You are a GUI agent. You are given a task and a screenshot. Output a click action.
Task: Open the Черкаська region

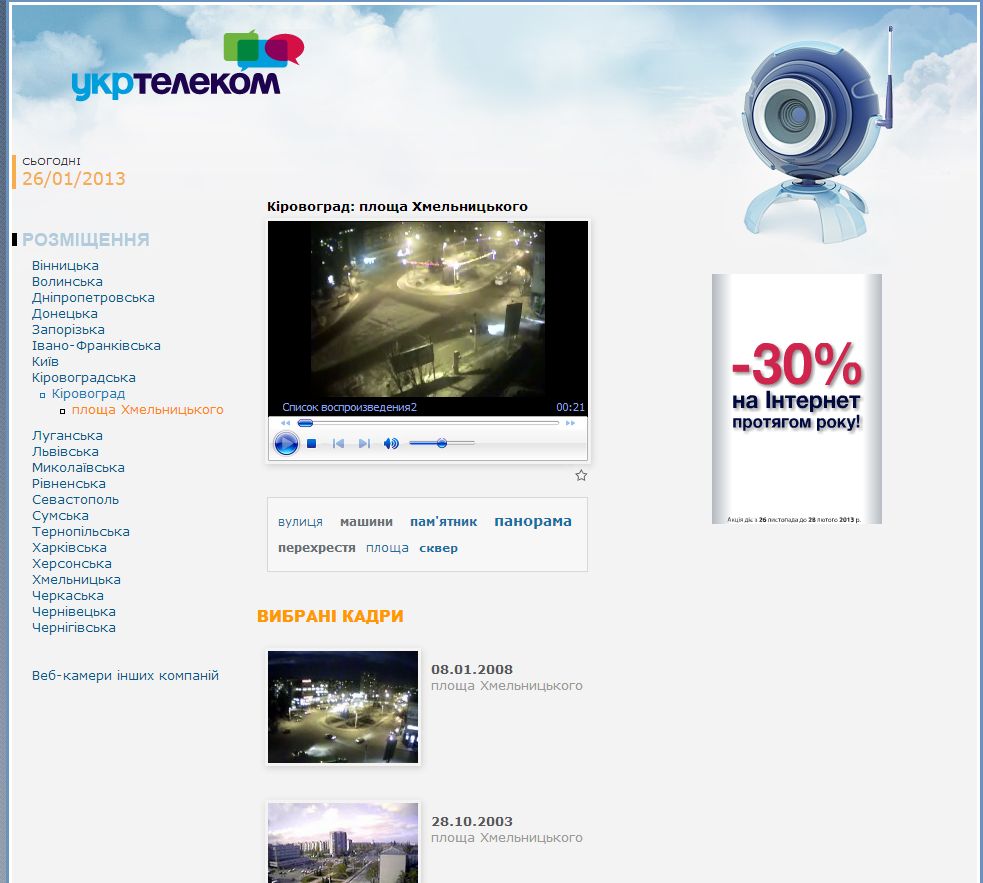(x=68, y=596)
